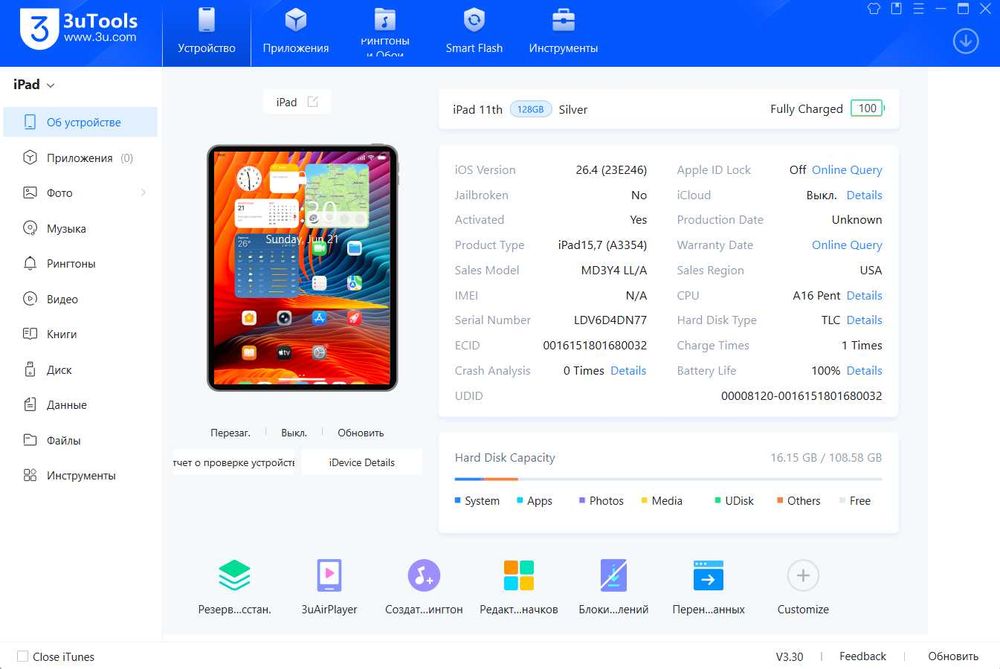Viewport: 1000px width, 669px height.
Task: Switch to the Инструменты top tab
Action: click(x=563, y=32)
